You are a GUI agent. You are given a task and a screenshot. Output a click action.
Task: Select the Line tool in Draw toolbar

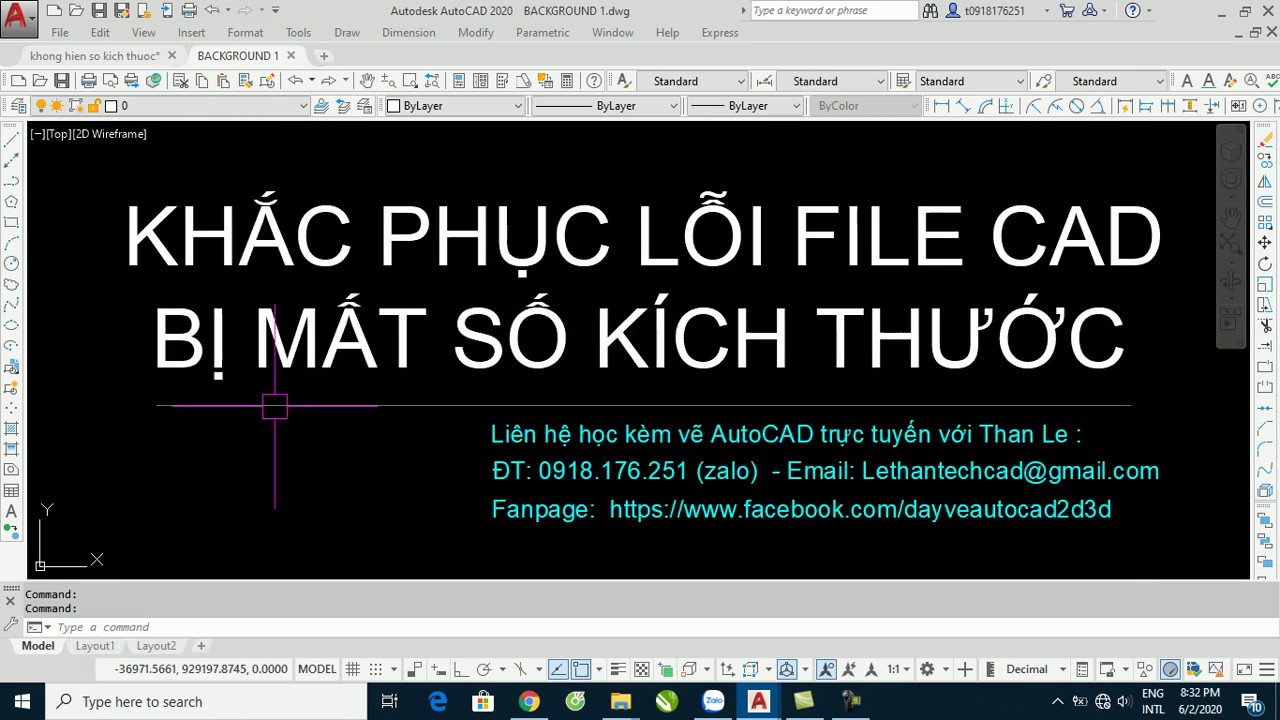pos(12,140)
